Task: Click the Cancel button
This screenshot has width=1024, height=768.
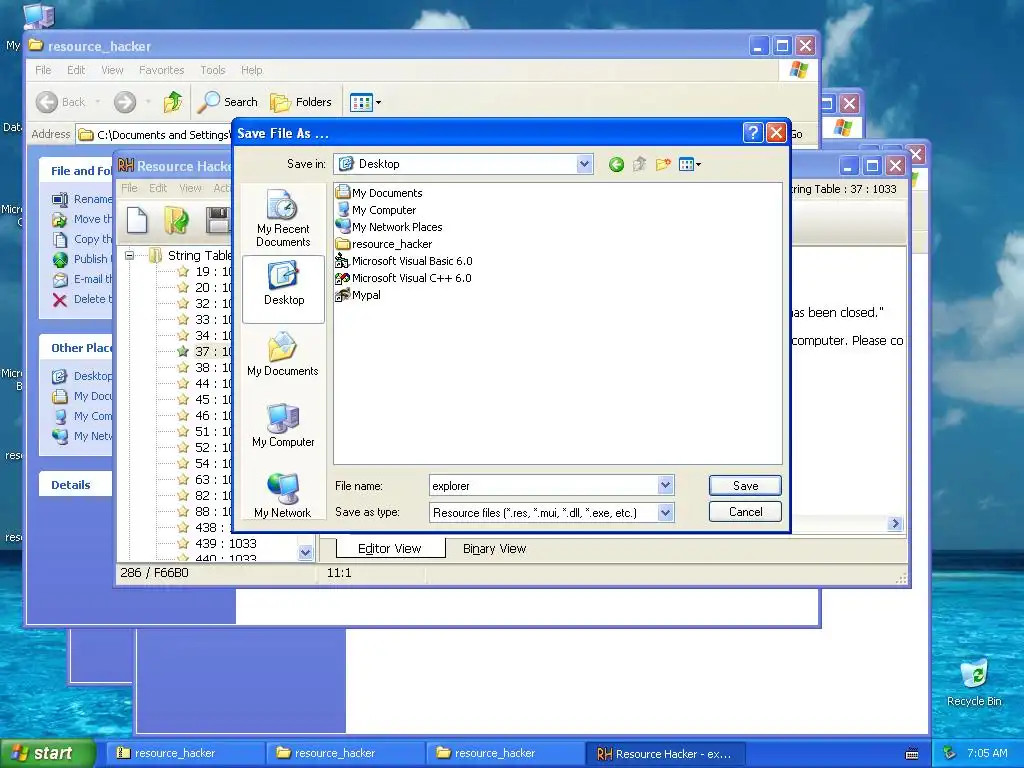Action: tap(745, 511)
